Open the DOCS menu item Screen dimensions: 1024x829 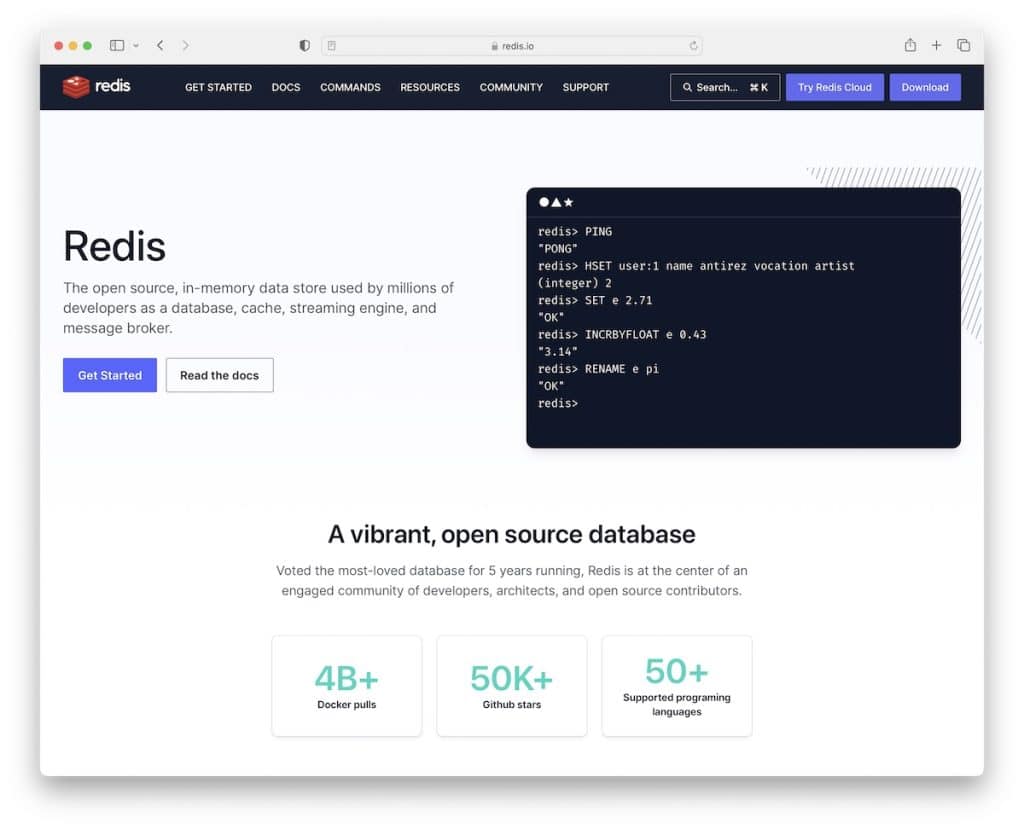(286, 87)
